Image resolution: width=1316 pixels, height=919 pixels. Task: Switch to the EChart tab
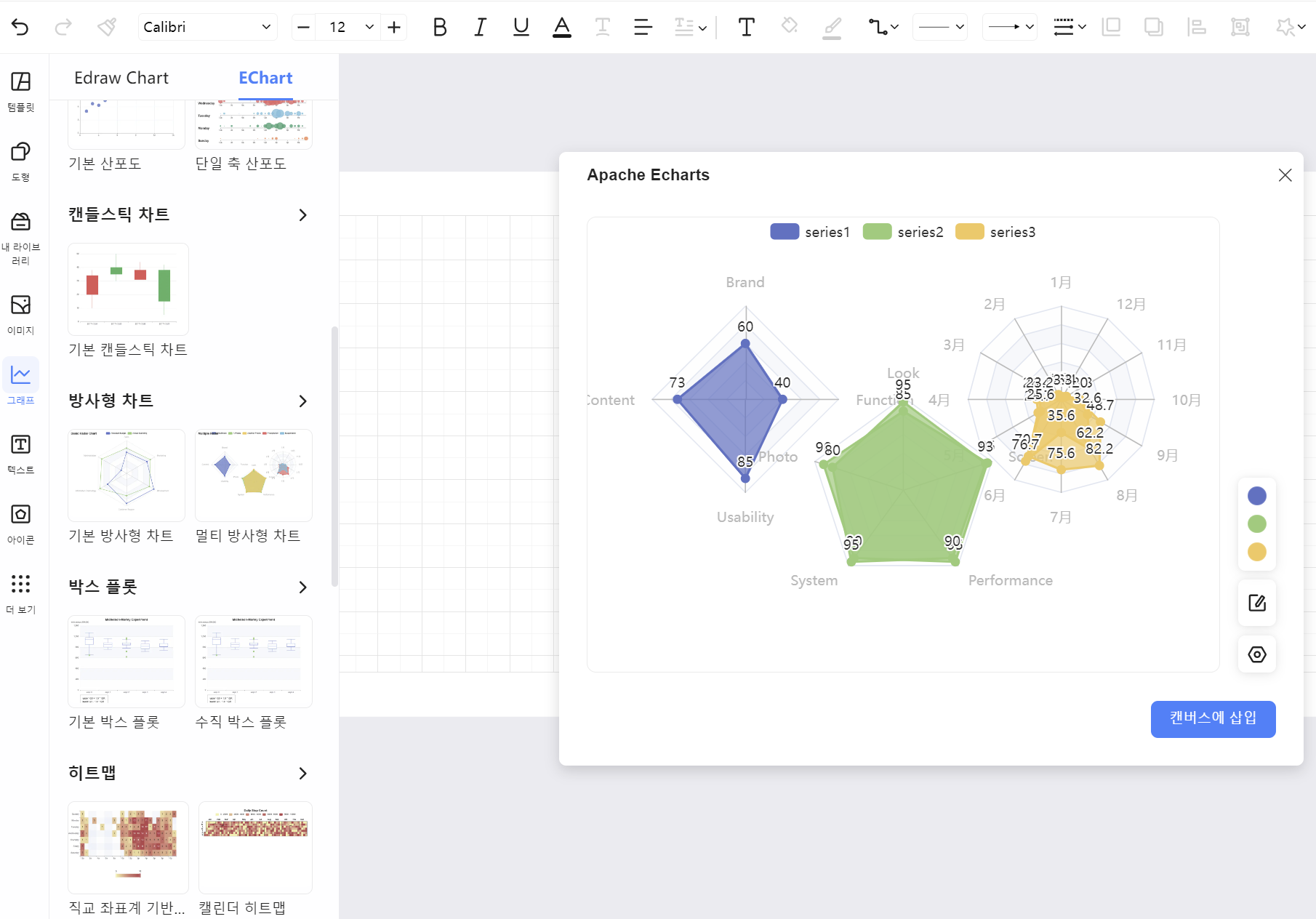pos(265,78)
